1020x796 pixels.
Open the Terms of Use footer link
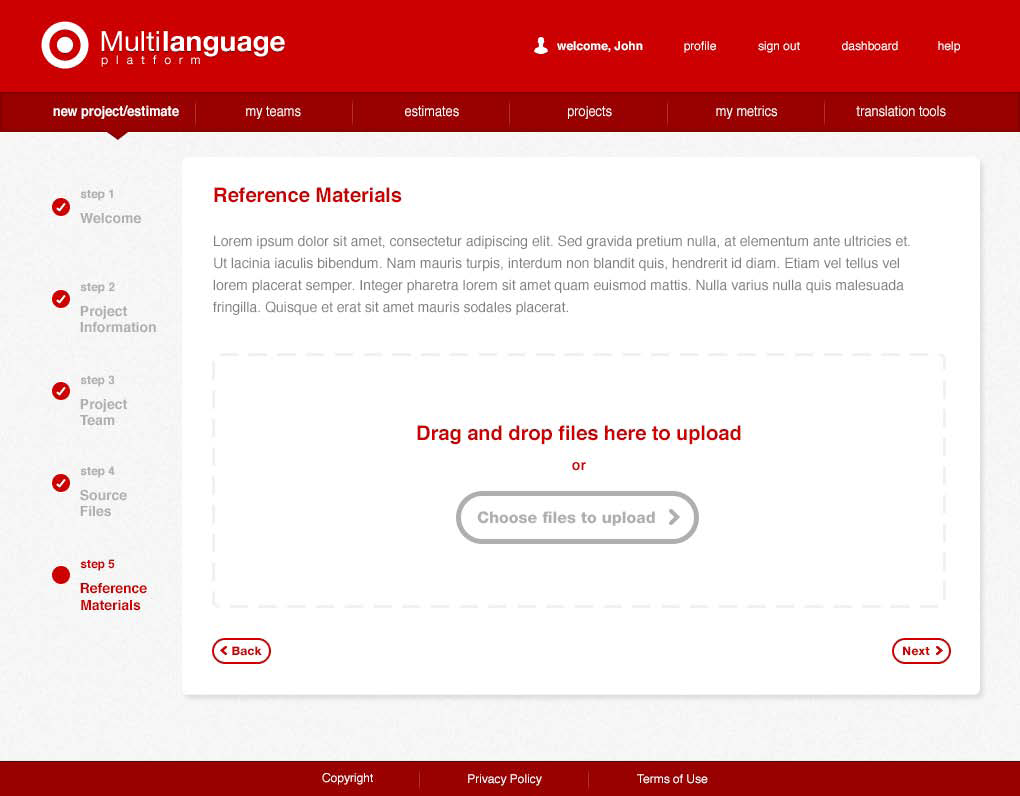tap(672, 778)
